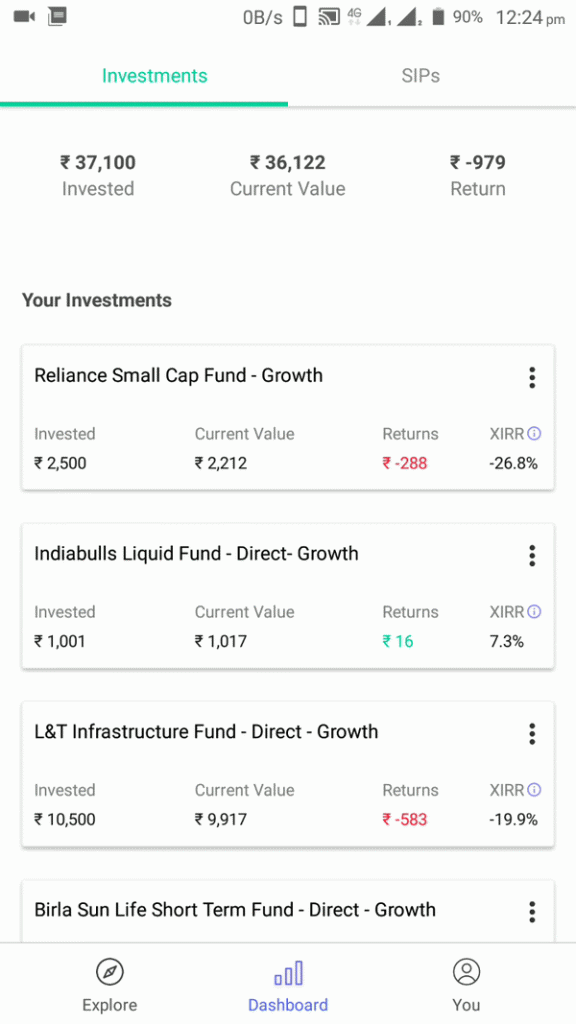Screen dimensions: 576x1024
Task: Tap XIRR info icon on L&T Infrastructure Fund
Action: pyautogui.click(x=534, y=790)
